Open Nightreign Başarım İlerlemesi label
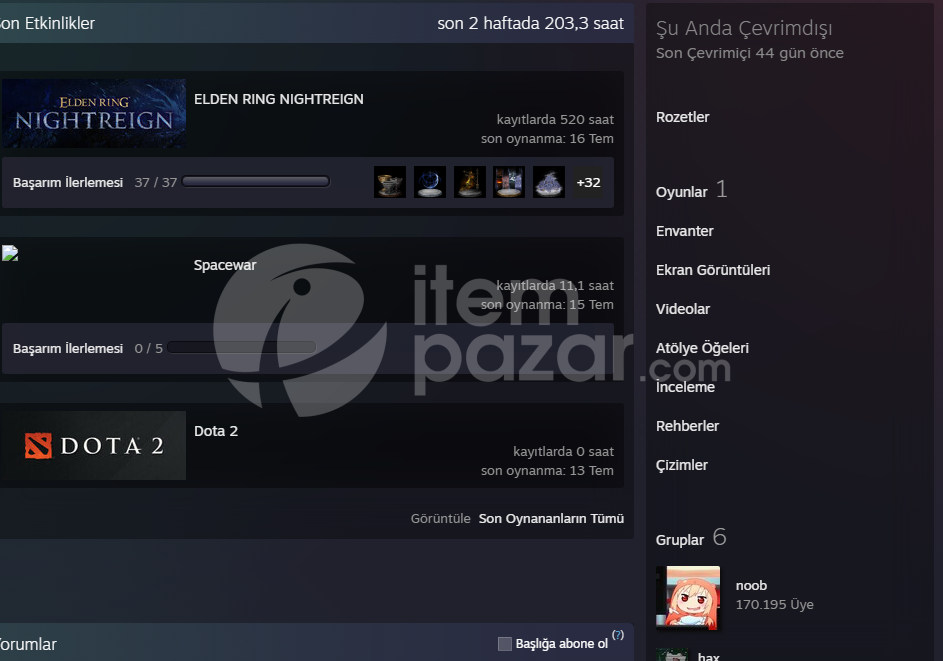Image resolution: width=943 pixels, height=661 pixels. tap(68, 182)
